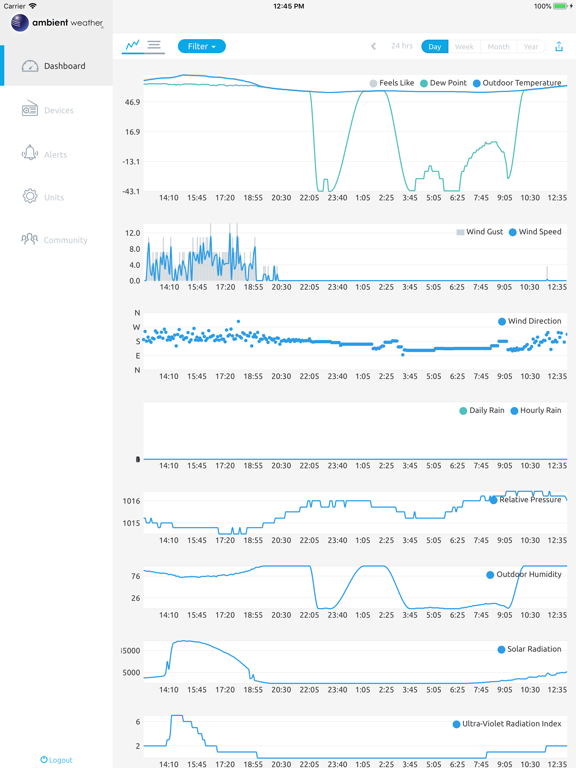The width and height of the screenshot is (576, 768).
Task: Click the temperature chart plot area
Action: pyautogui.click(x=355, y=134)
